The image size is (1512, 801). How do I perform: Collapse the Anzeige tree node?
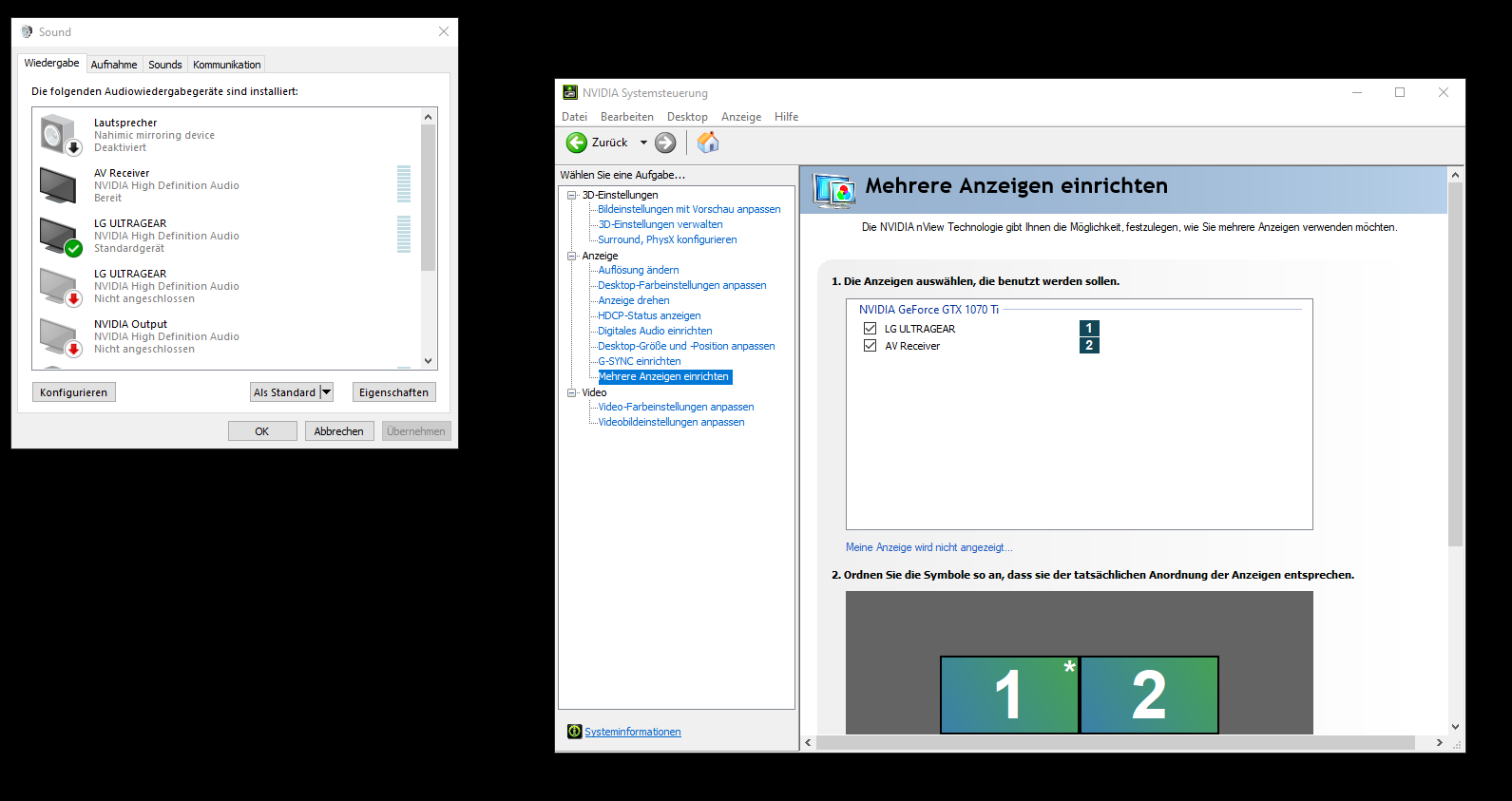click(x=572, y=256)
